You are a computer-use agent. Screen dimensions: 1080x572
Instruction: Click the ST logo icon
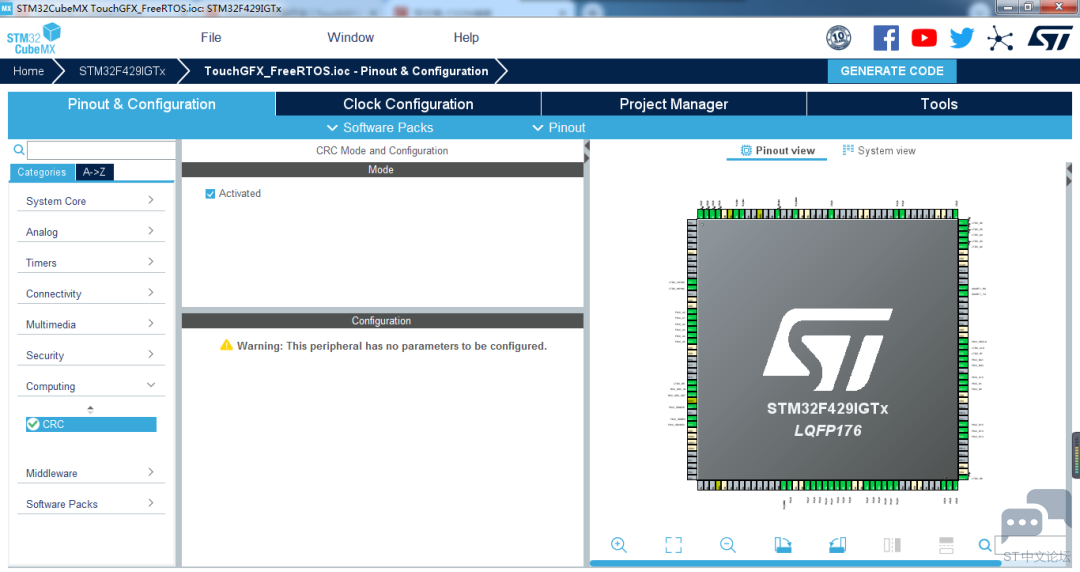[x=1050, y=38]
